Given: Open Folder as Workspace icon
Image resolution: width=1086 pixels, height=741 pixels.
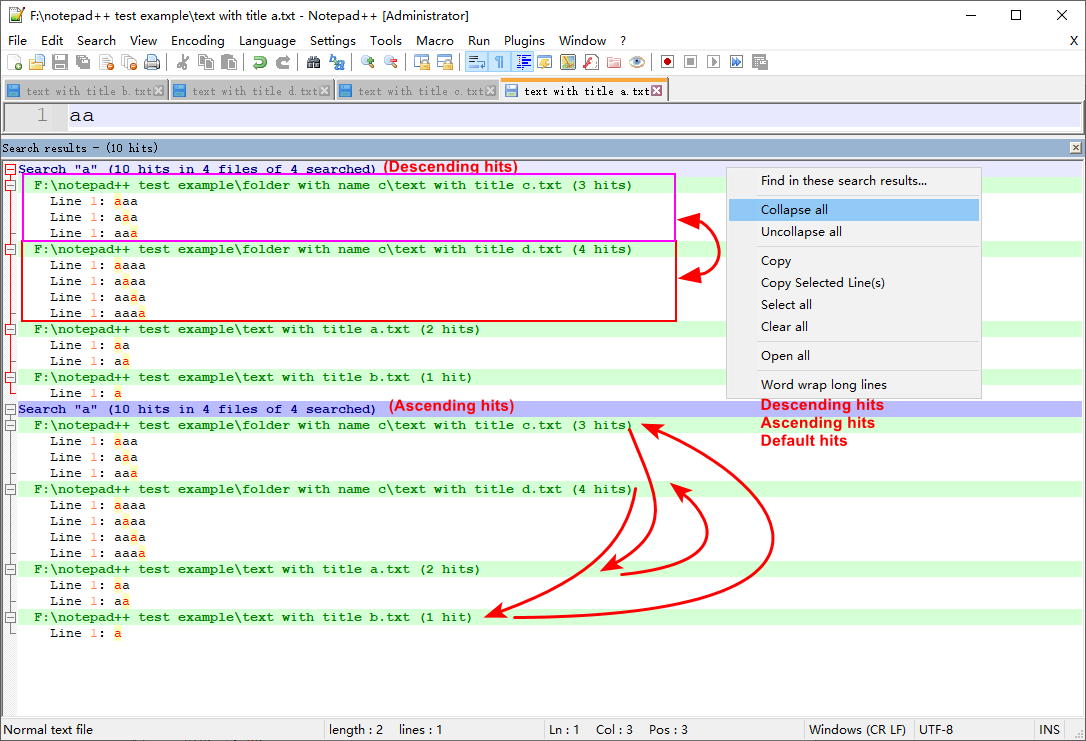Looking at the screenshot, I should 614,62.
